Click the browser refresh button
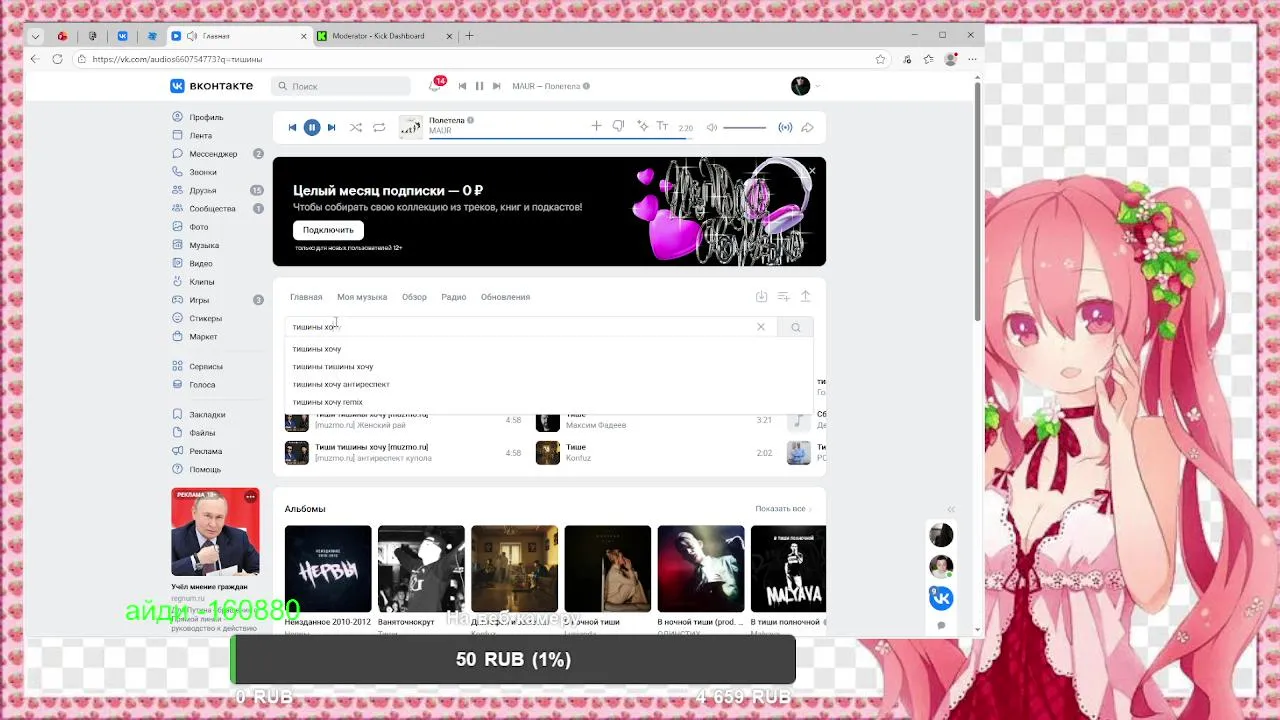The image size is (1280, 720). point(57,59)
